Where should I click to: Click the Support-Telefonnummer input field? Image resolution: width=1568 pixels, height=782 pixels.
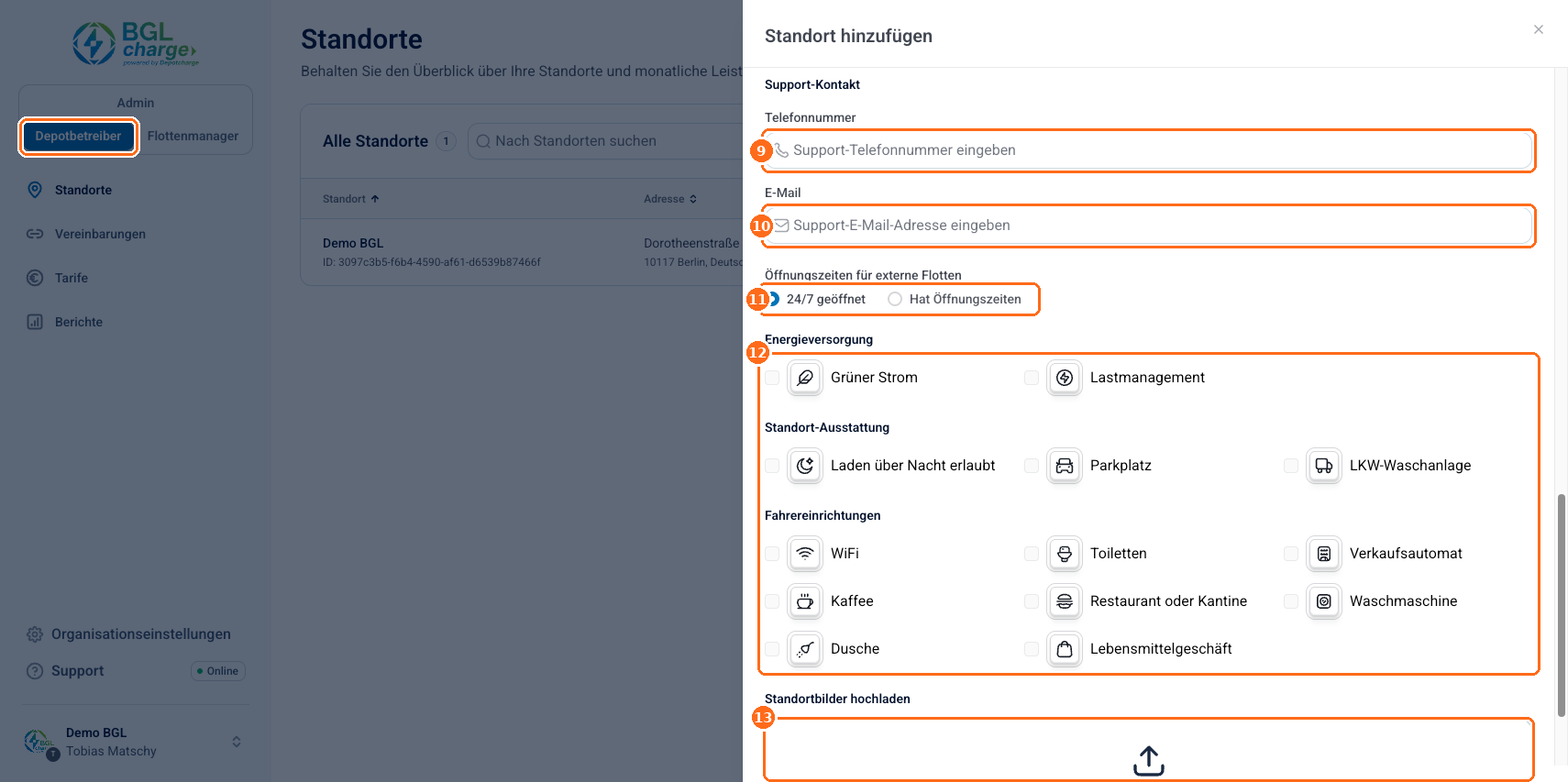[1149, 150]
